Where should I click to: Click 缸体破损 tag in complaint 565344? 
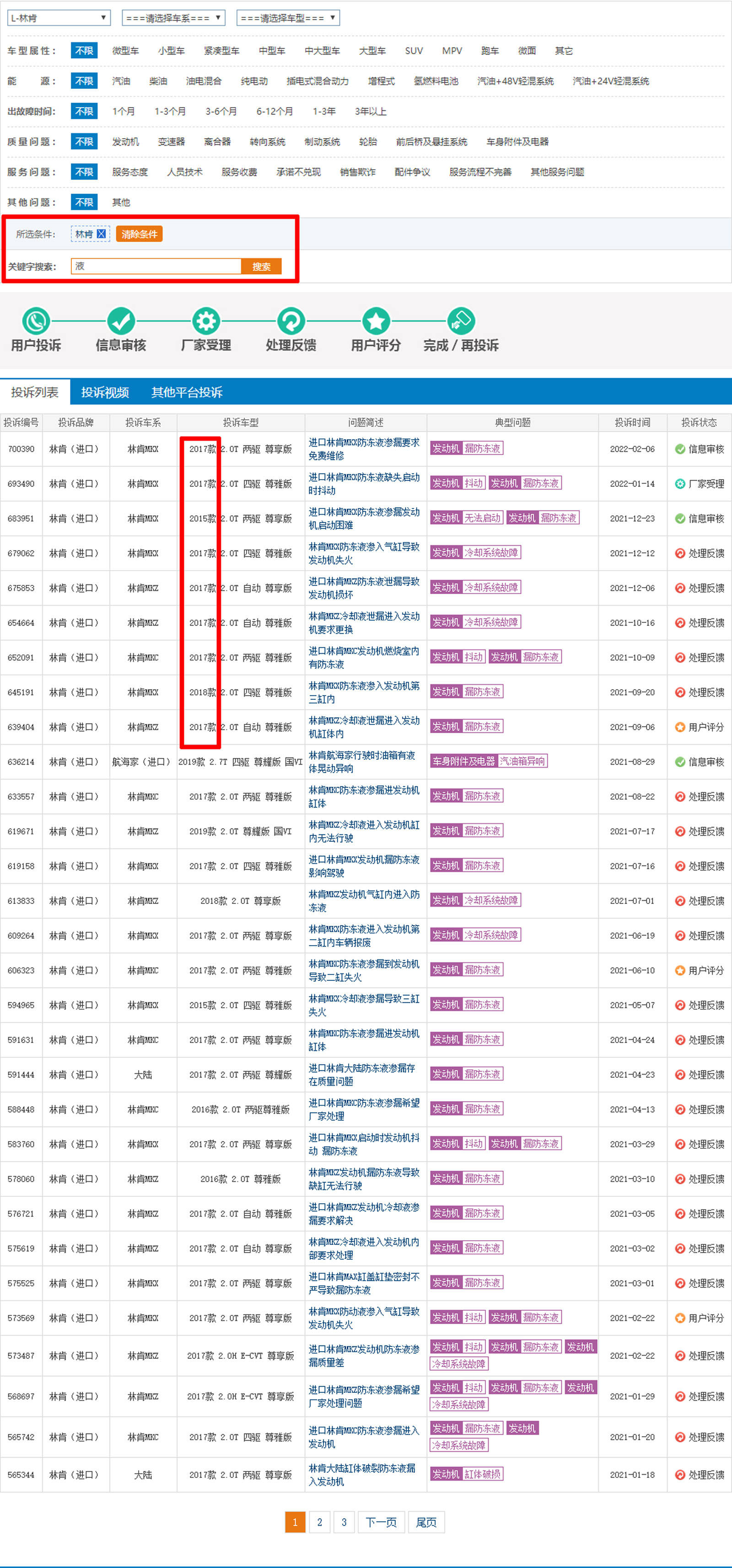(483, 1474)
